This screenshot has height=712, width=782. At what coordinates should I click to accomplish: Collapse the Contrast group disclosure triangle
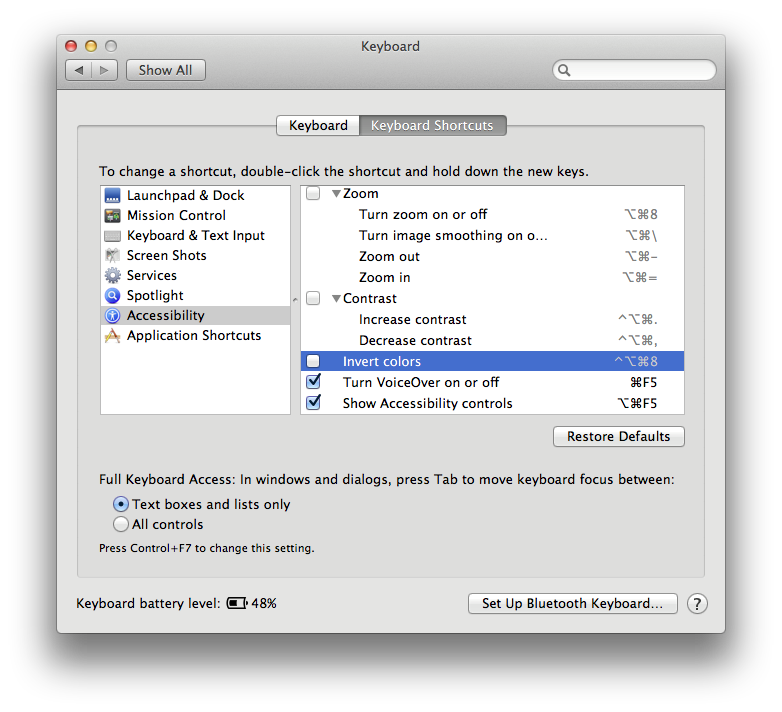[336, 299]
